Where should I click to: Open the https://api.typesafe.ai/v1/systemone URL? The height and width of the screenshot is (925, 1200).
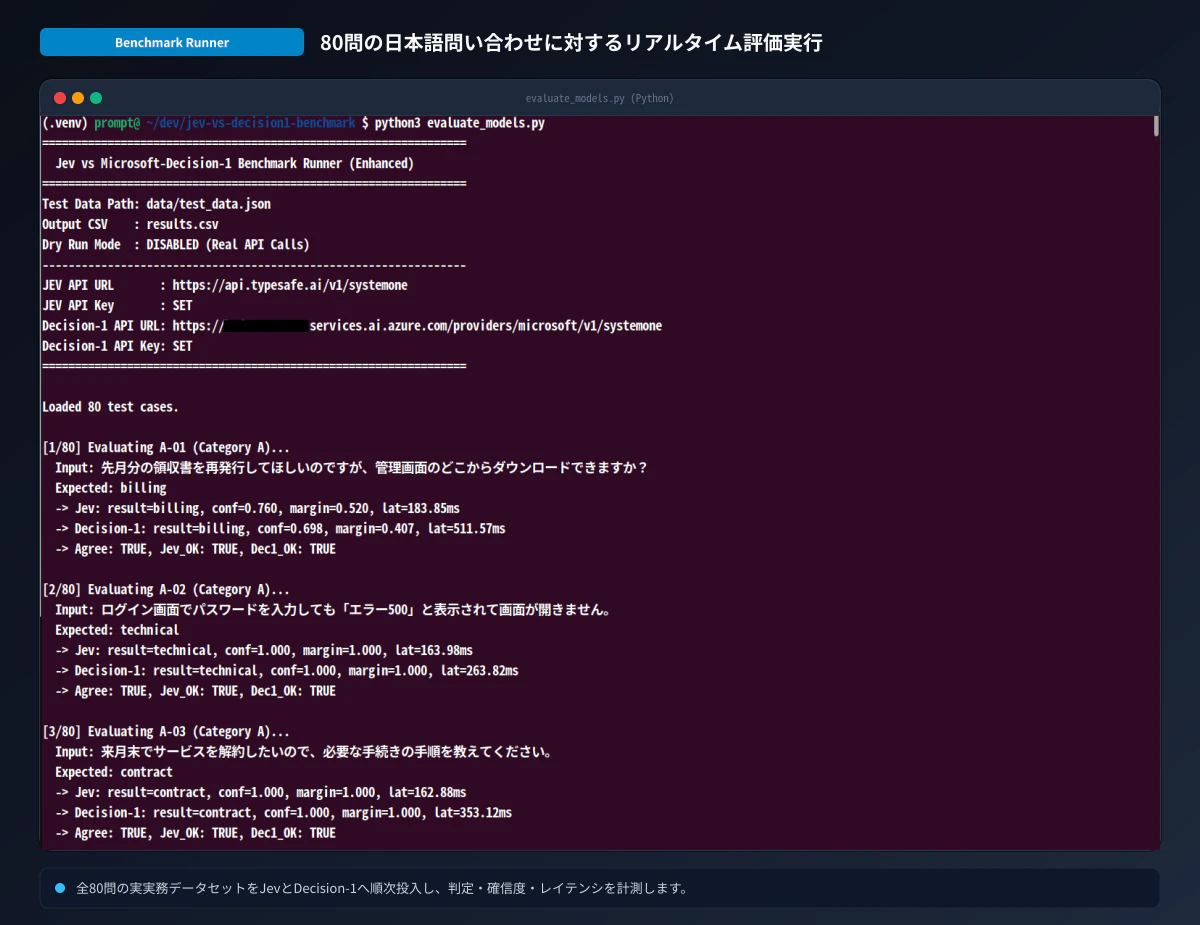tap(290, 285)
